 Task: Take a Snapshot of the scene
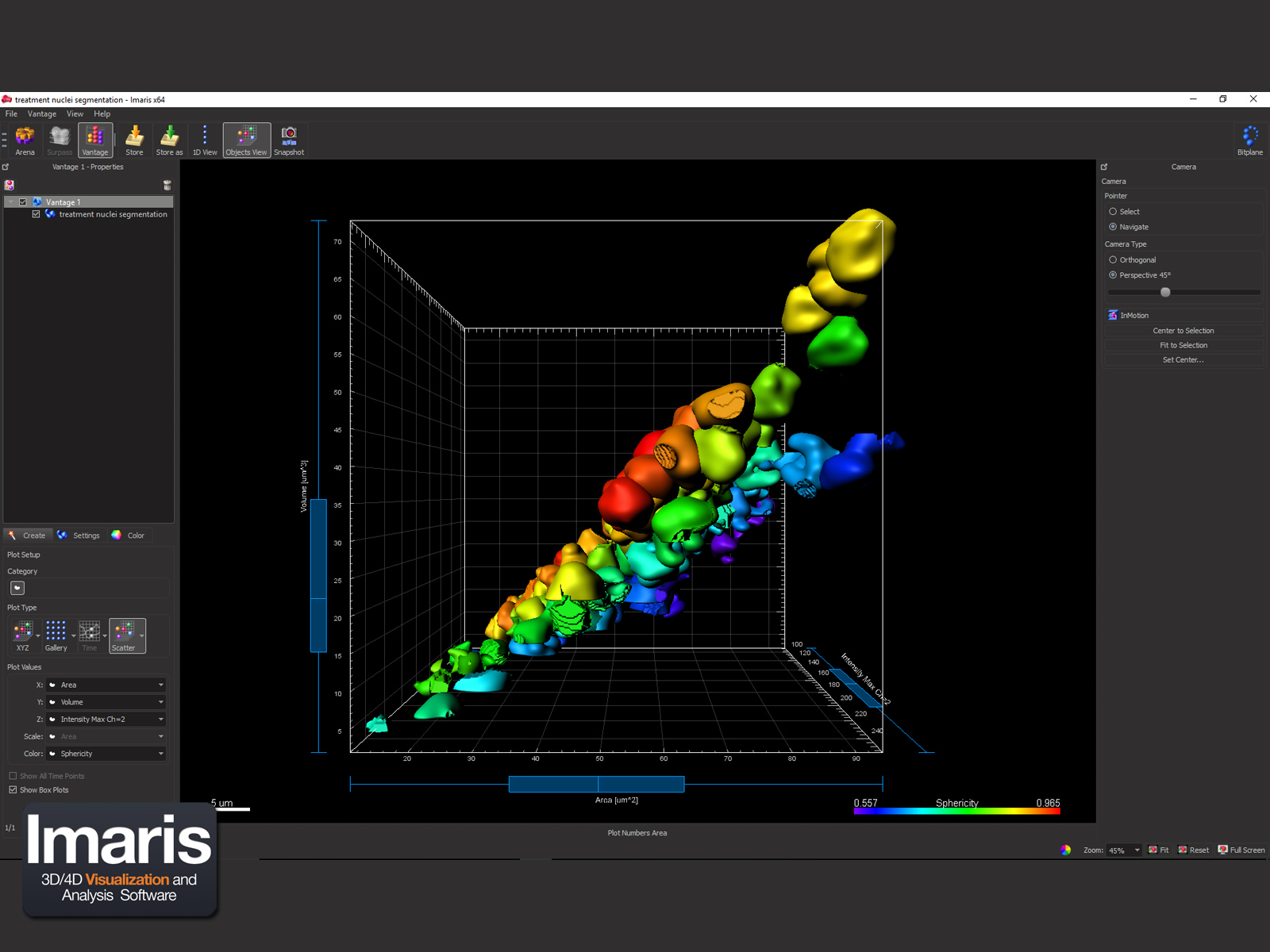coord(289,140)
